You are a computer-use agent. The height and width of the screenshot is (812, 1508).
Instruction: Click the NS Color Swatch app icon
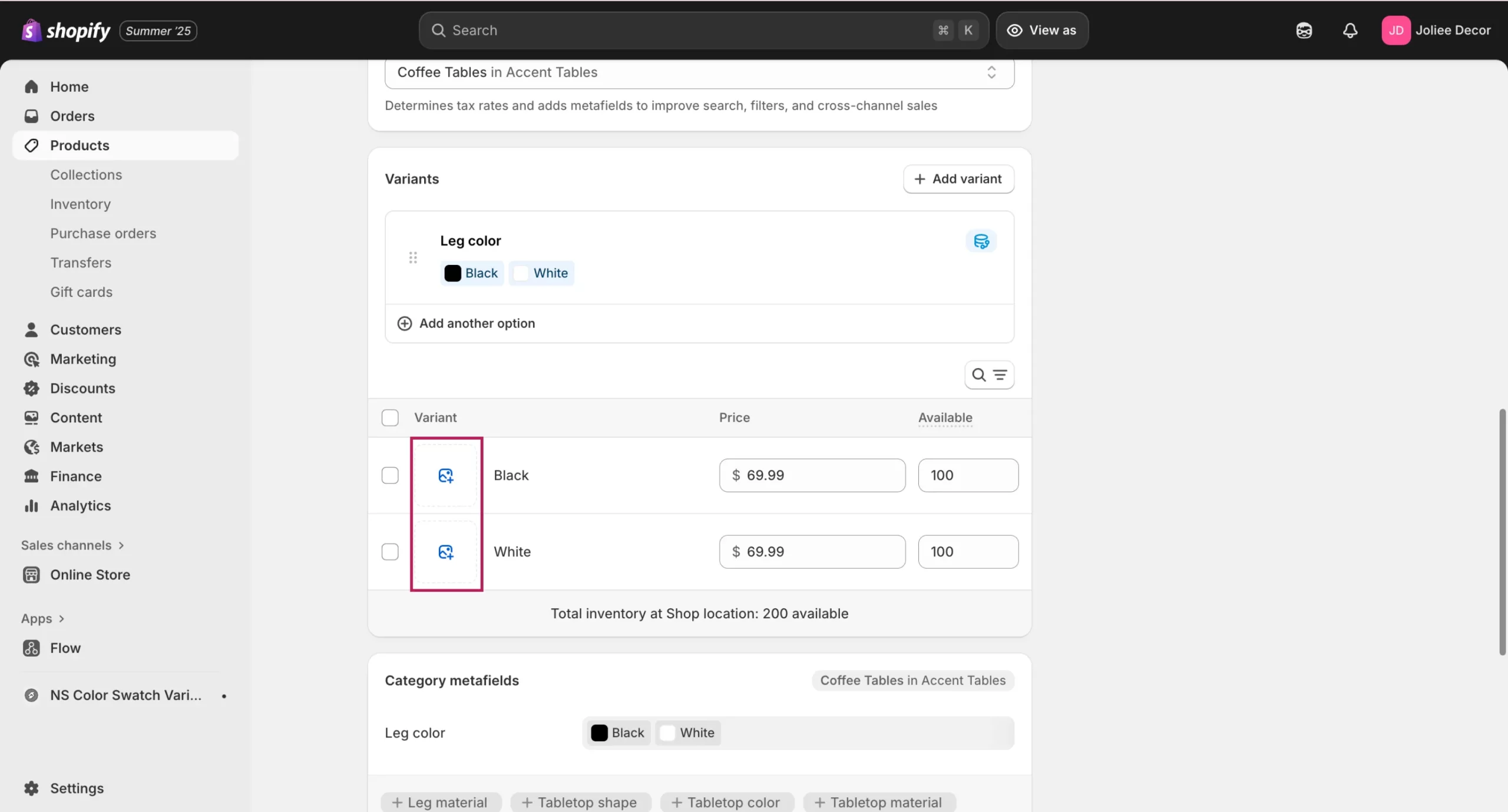[x=31, y=695]
